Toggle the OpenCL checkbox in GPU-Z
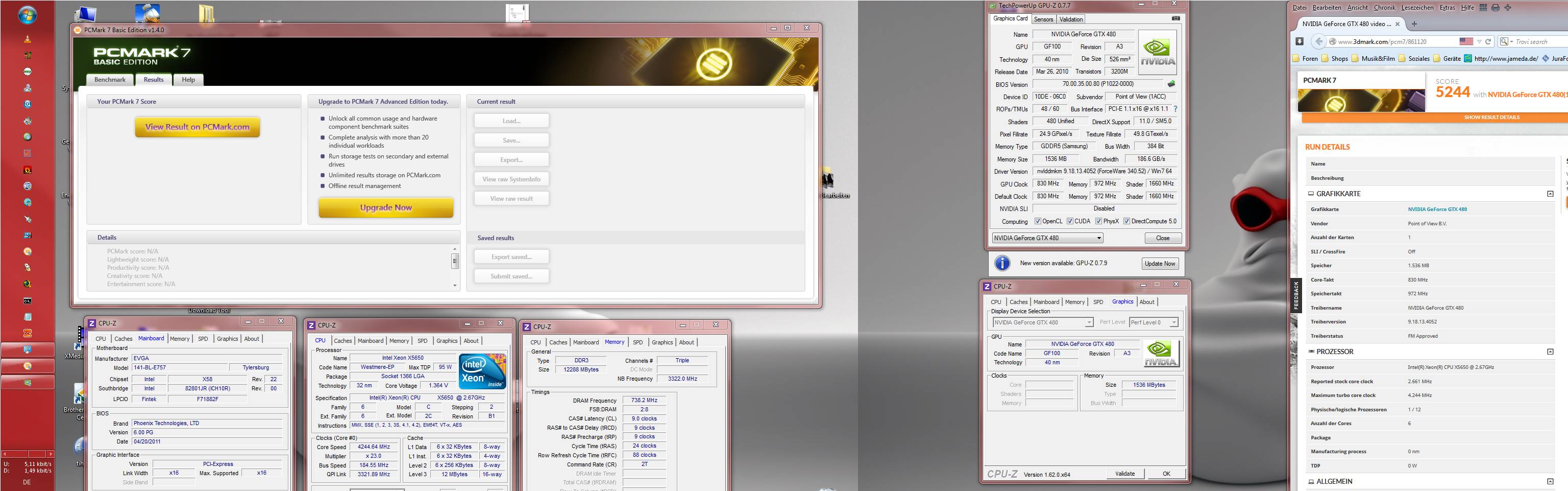Viewport: 1568px width, 491px height. point(1038,221)
